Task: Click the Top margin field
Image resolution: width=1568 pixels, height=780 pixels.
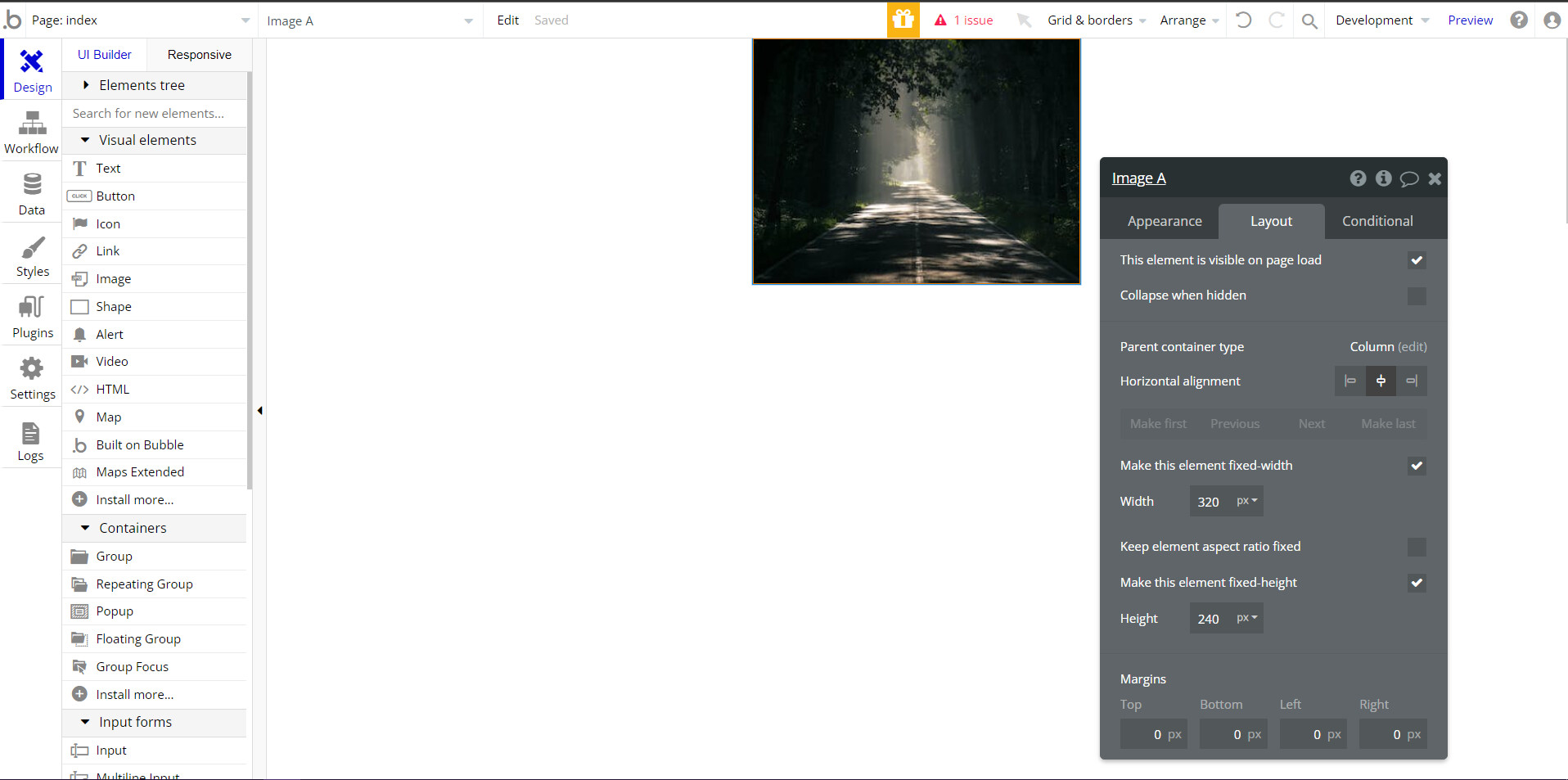Action: pos(1153,734)
